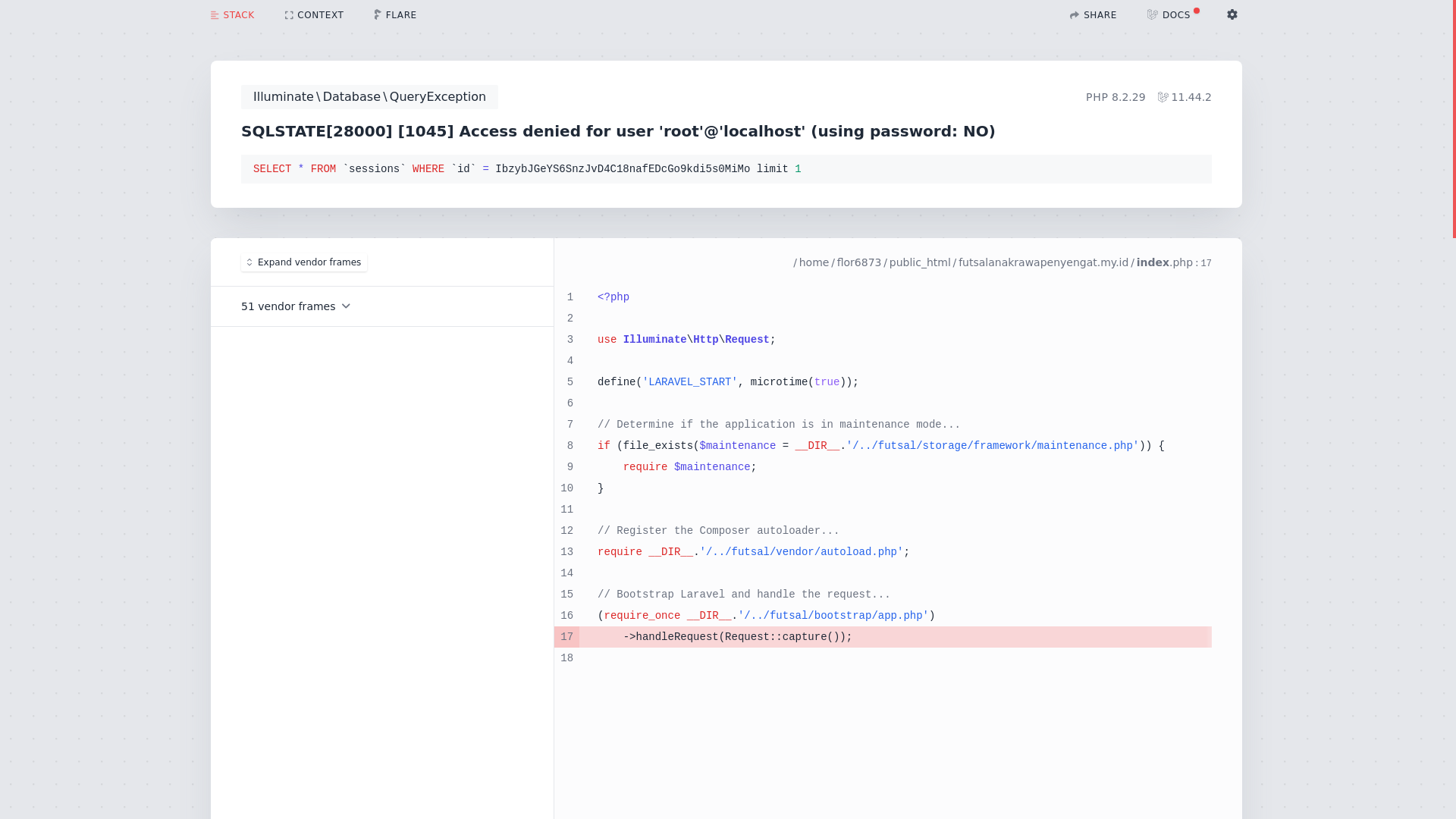The width and height of the screenshot is (1456, 819).
Task: Open the STACK tab
Action: [x=232, y=15]
